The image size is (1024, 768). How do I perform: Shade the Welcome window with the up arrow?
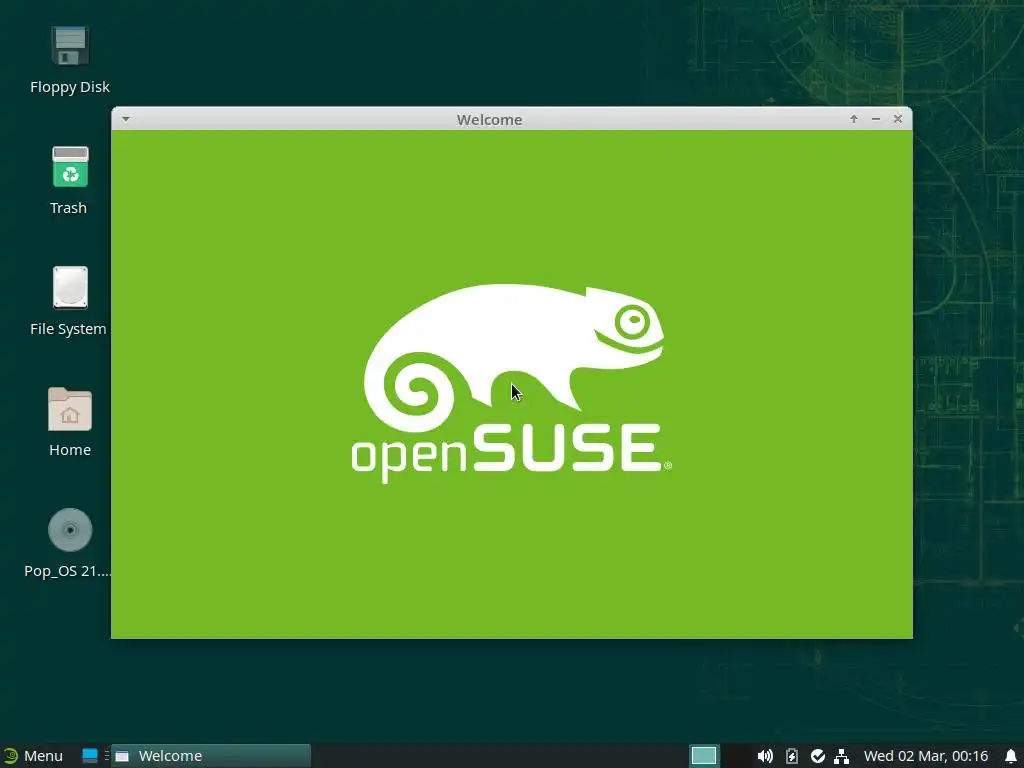pyautogui.click(x=854, y=119)
